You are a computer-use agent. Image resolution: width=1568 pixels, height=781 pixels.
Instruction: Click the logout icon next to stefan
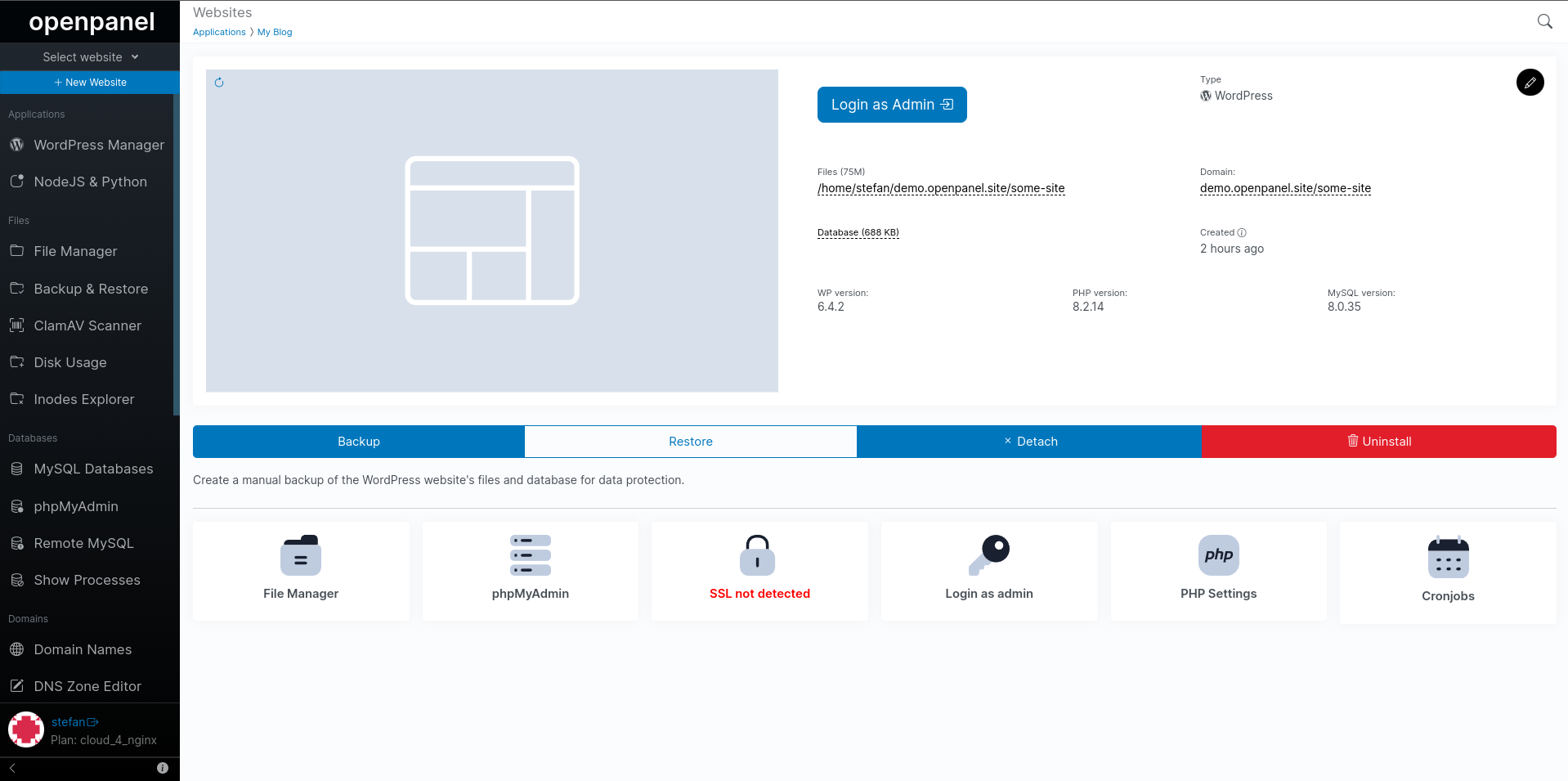(x=93, y=722)
